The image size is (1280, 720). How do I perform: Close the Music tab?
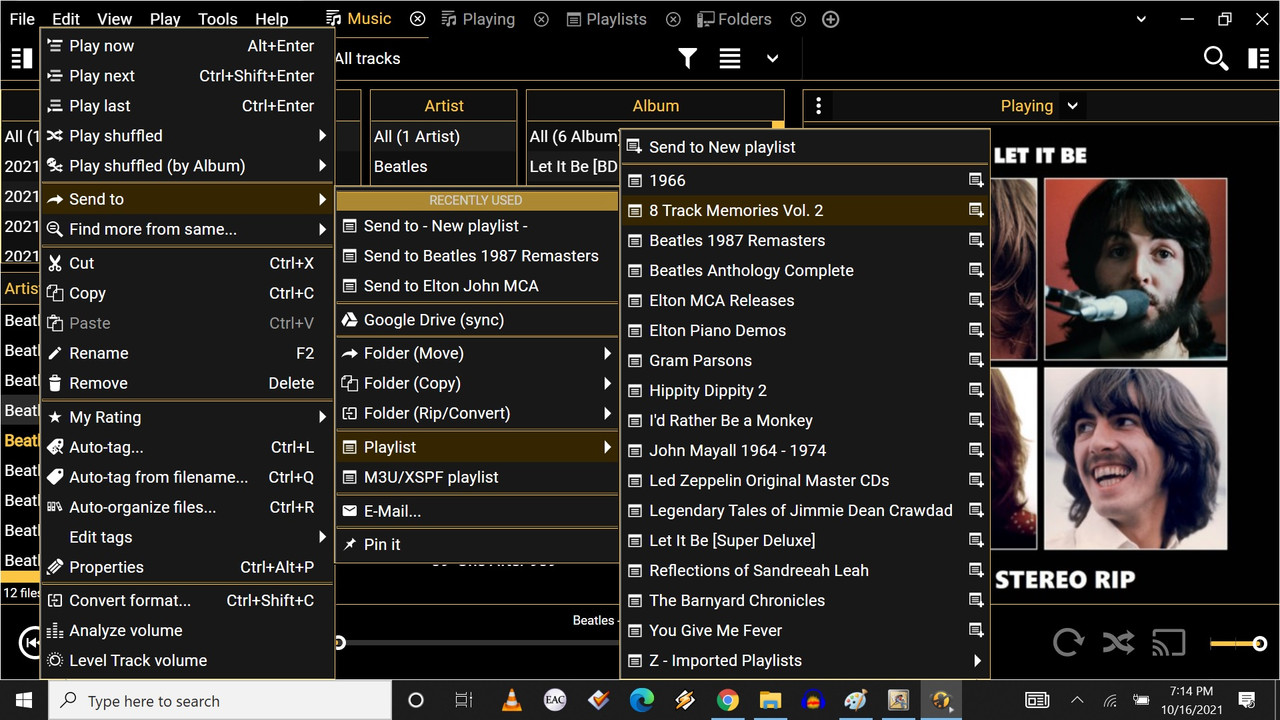(418, 19)
